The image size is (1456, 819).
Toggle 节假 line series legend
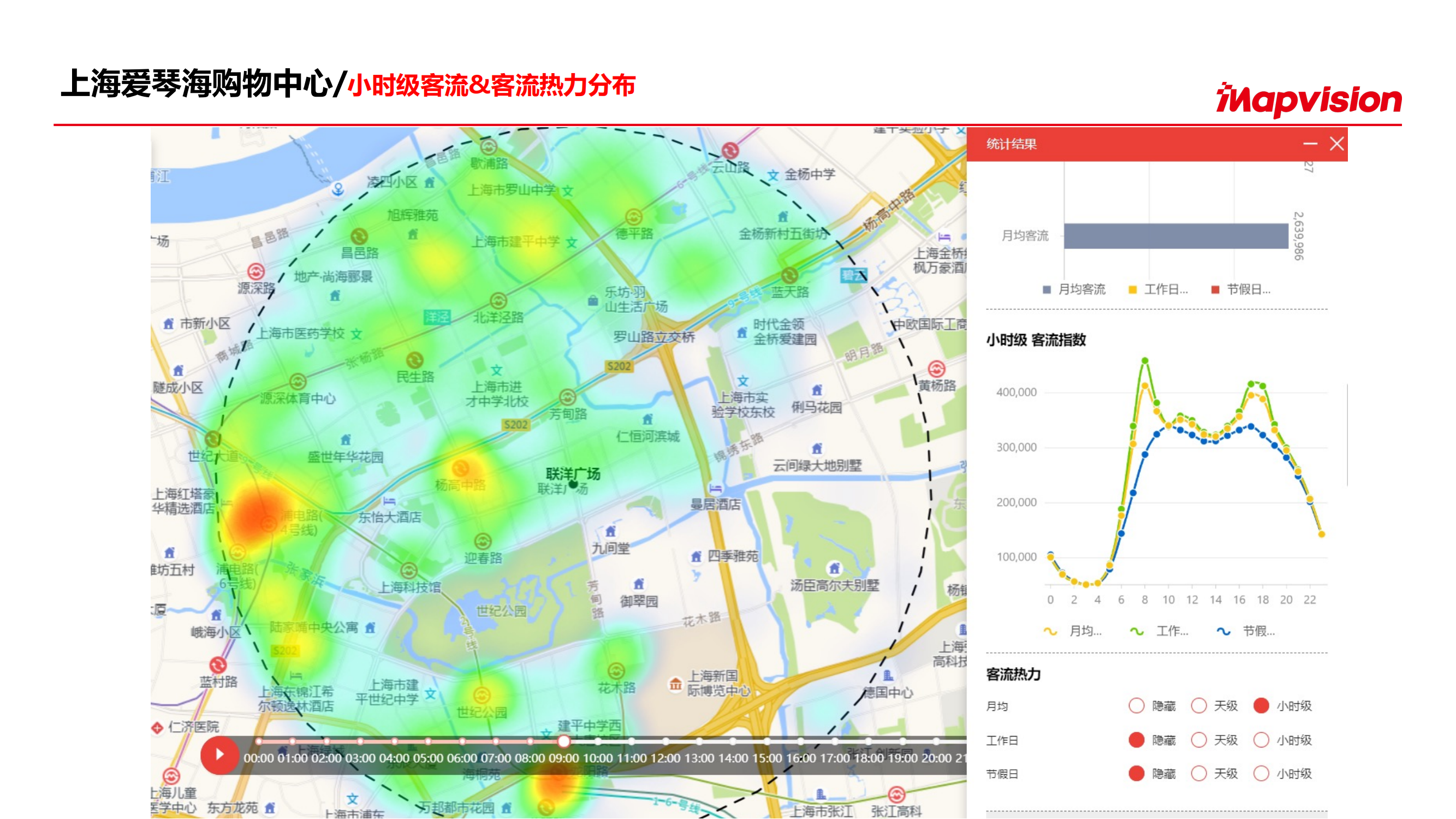[1246, 631]
